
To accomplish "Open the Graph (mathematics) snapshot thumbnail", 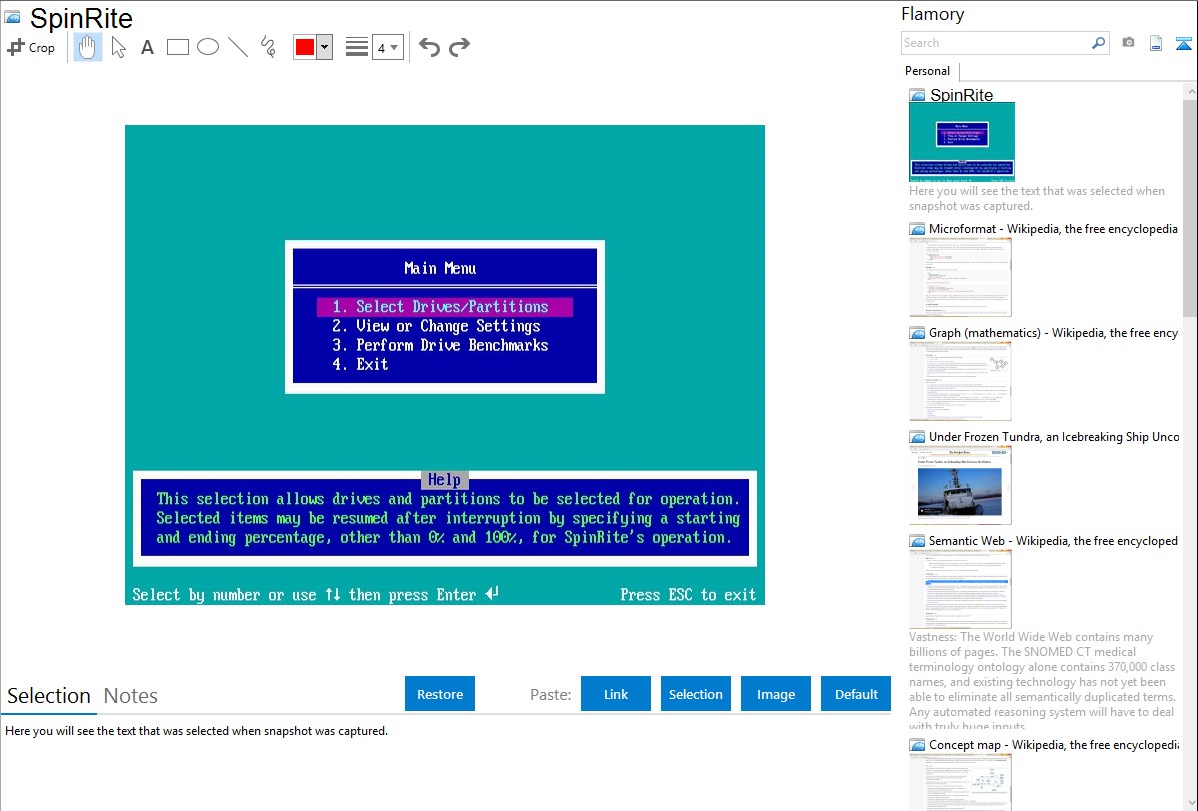I will (x=960, y=381).
